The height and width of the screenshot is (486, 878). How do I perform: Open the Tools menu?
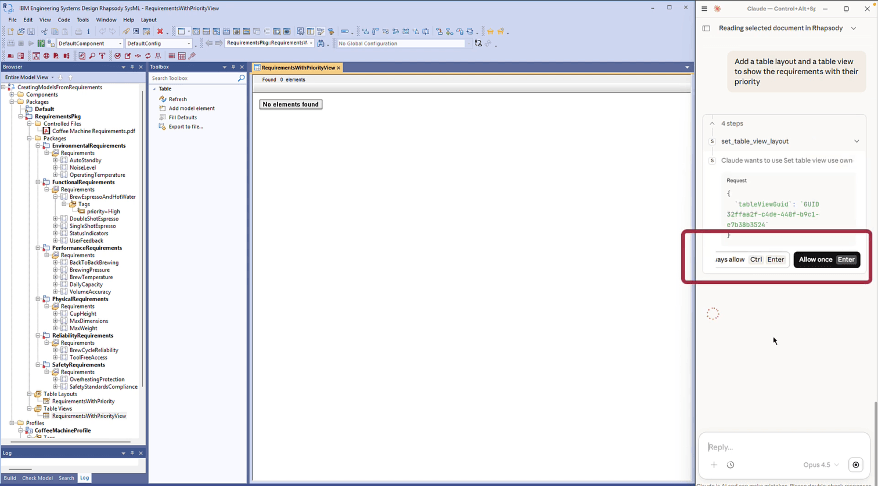point(83,20)
